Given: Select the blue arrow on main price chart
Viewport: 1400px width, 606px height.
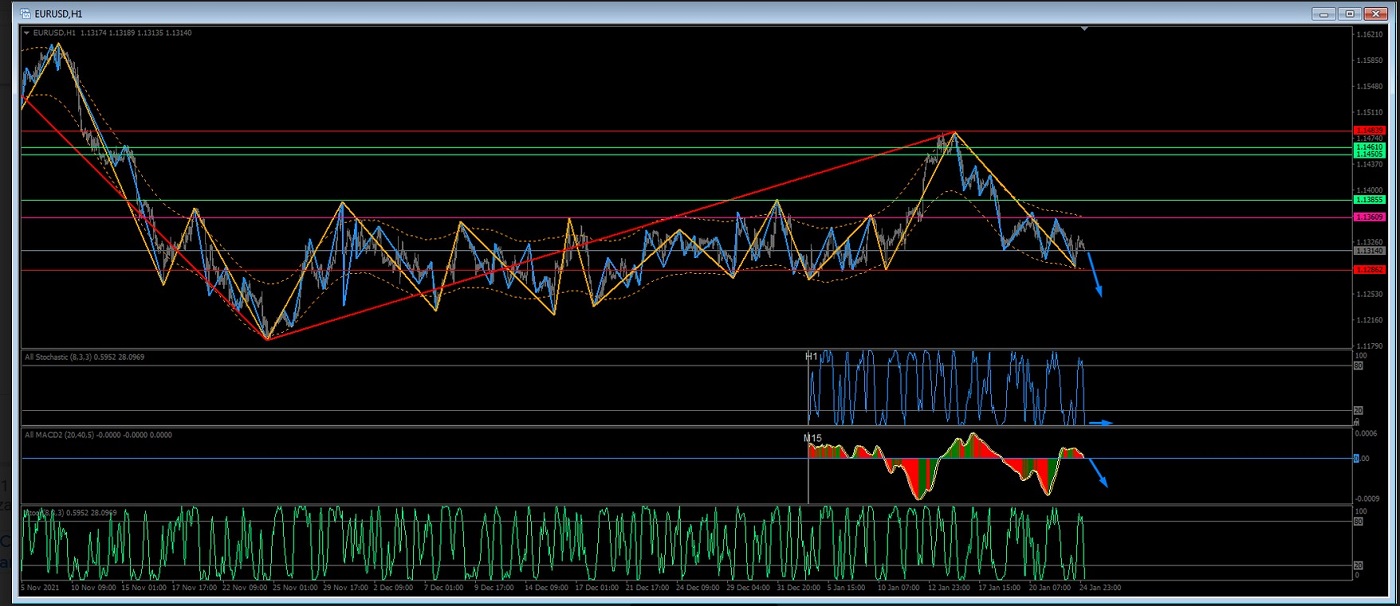Looking at the screenshot, I should pos(1095,275).
